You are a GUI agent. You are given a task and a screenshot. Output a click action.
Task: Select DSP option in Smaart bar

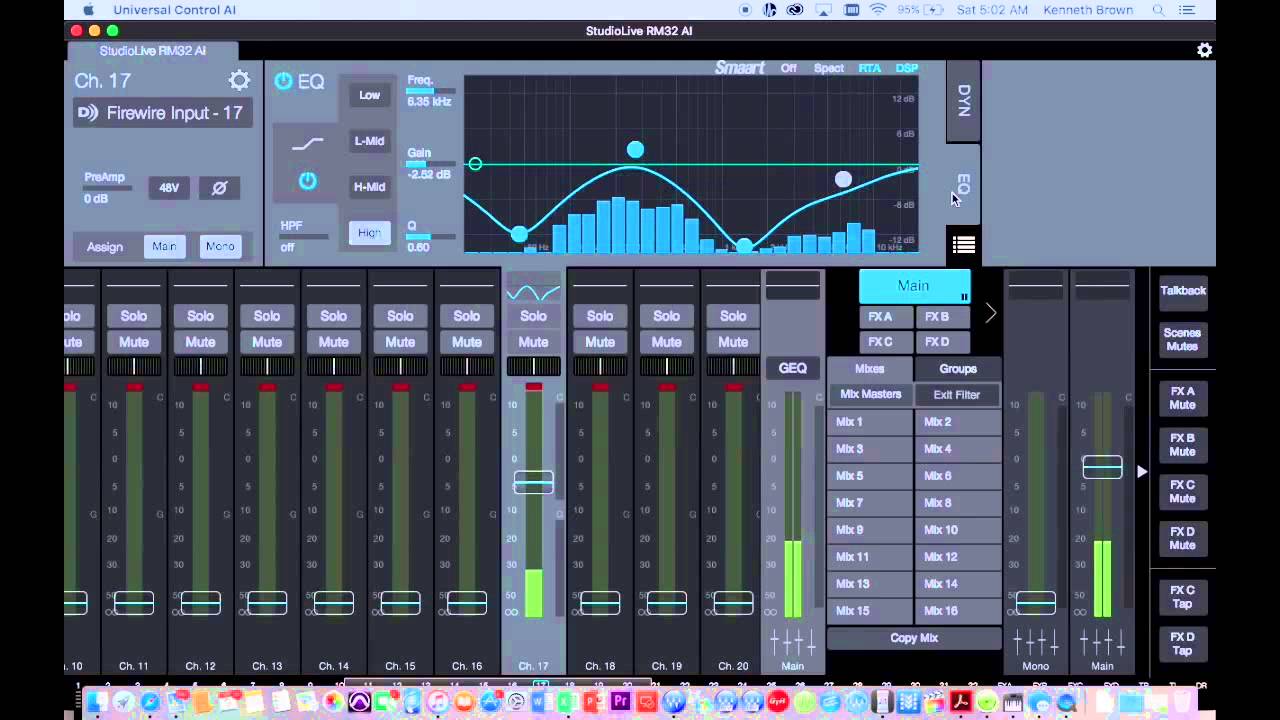pos(906,68)
